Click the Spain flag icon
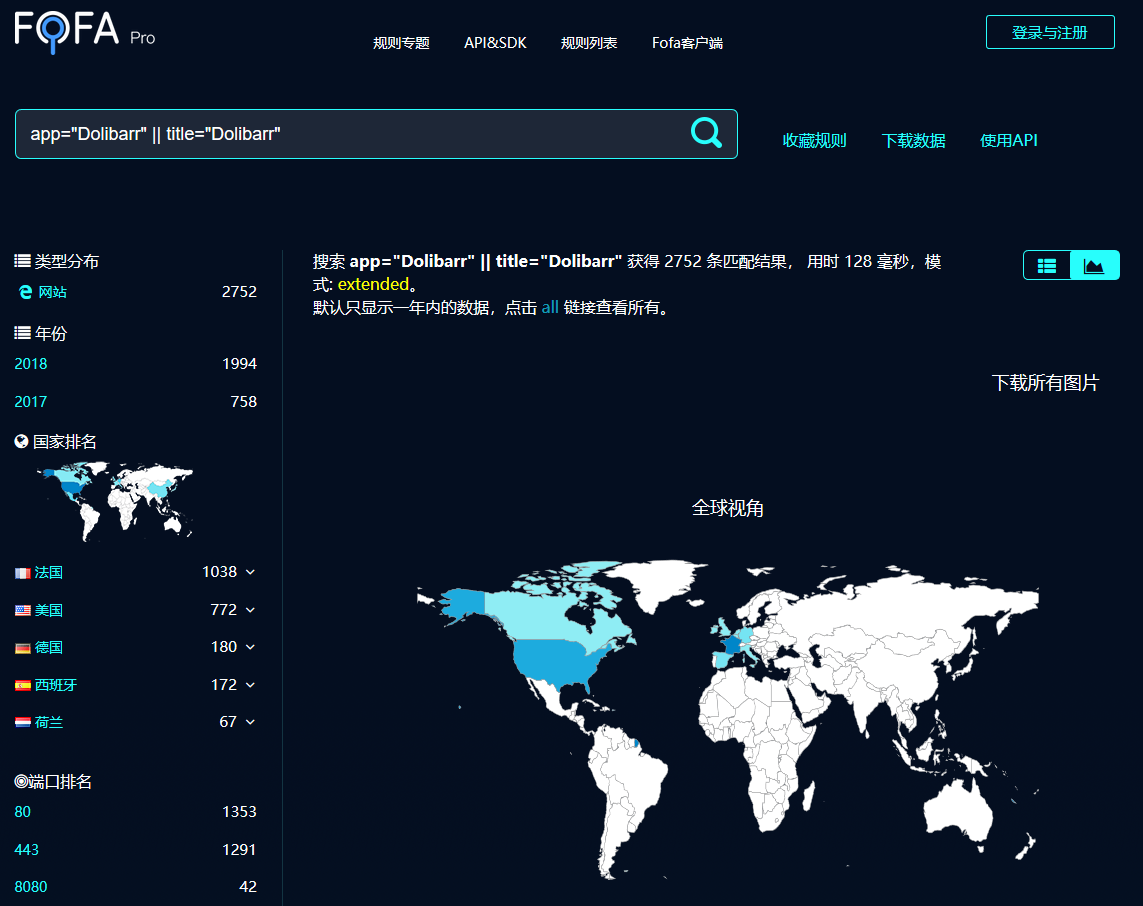The height and width of the screenshot is (906, 1143). 23,685
